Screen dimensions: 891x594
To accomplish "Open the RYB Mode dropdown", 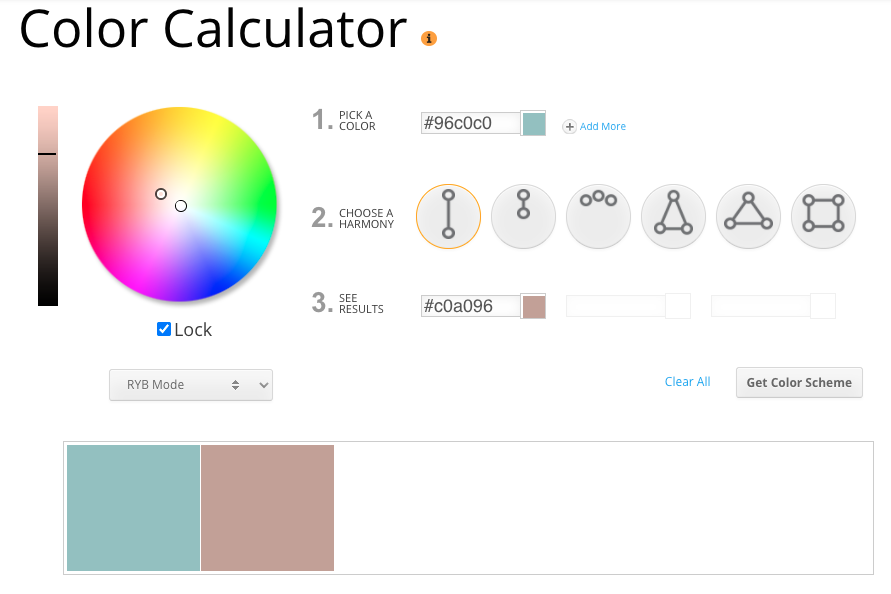I will 191,385.
